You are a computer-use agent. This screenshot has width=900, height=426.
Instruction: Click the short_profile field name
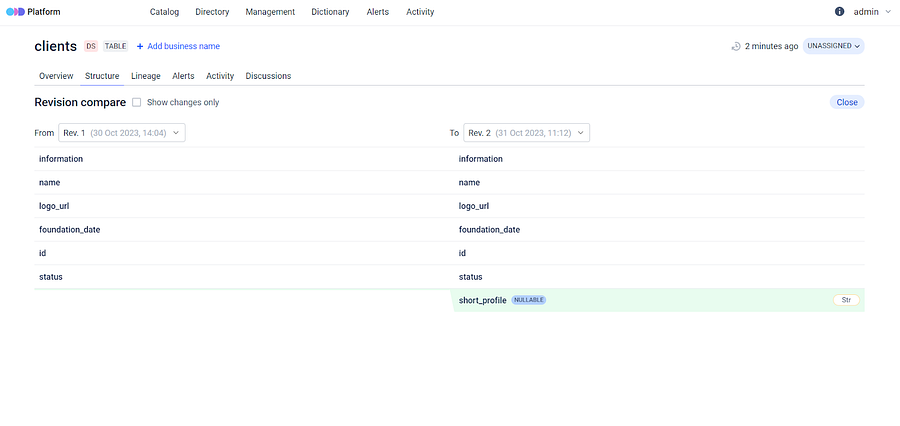tap(483, 300)
